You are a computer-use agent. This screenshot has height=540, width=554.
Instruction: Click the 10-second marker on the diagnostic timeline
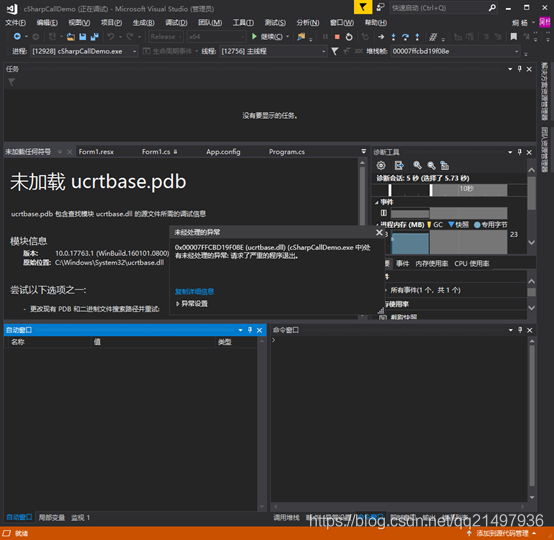(x=466, y=188)
